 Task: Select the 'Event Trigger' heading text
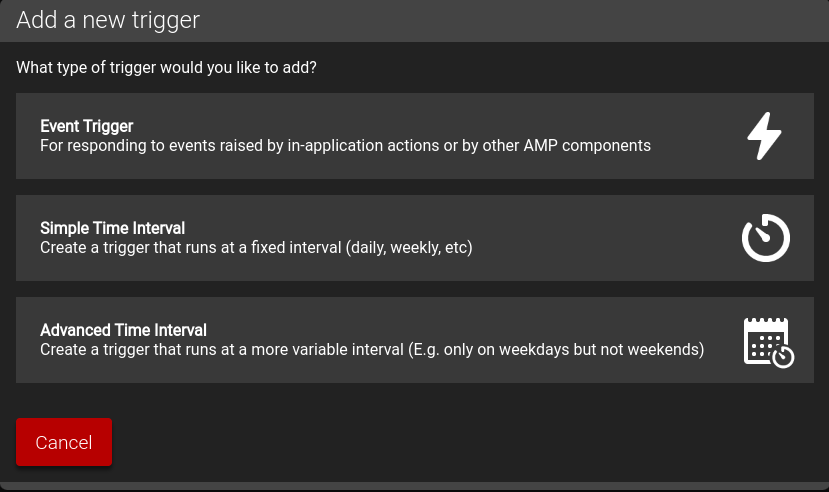pos(87,126)
